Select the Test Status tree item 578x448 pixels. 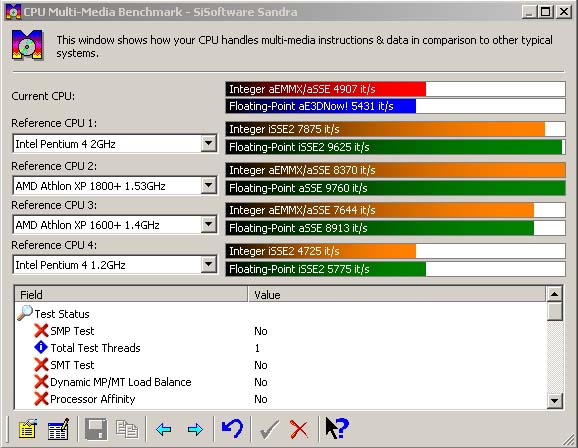62,314
